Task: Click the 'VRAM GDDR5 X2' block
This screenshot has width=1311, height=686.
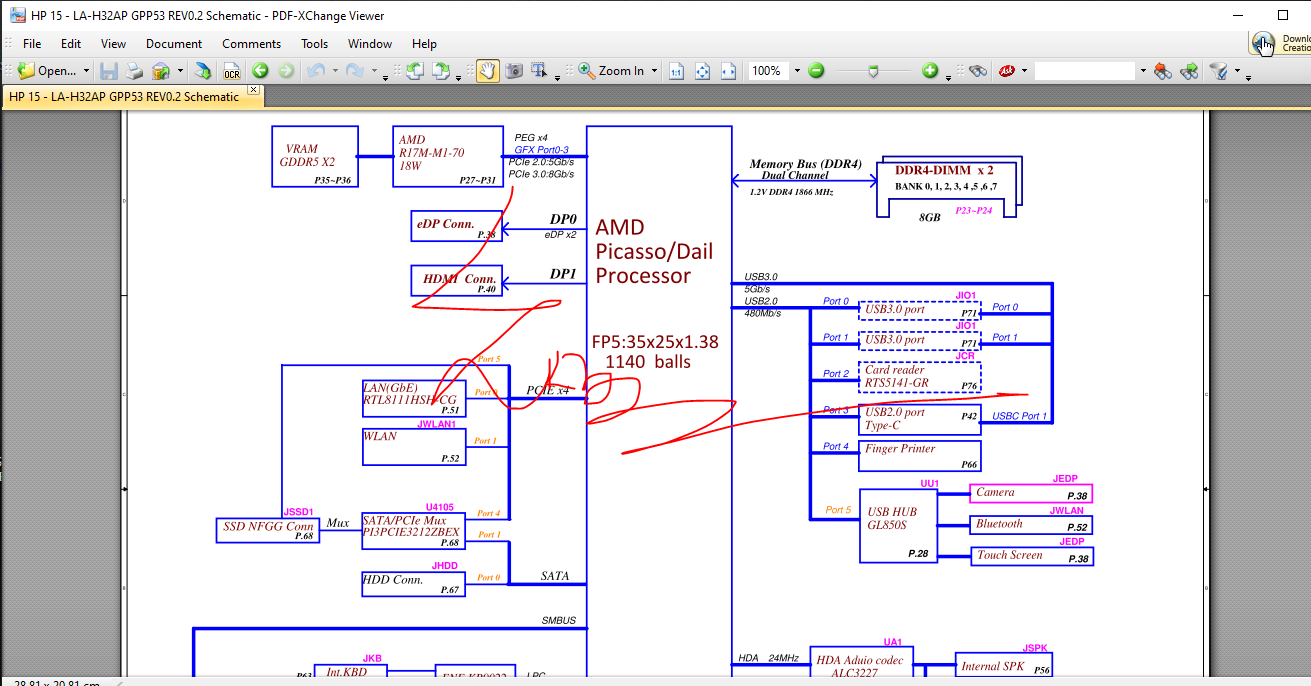Action: coord(314,156)
